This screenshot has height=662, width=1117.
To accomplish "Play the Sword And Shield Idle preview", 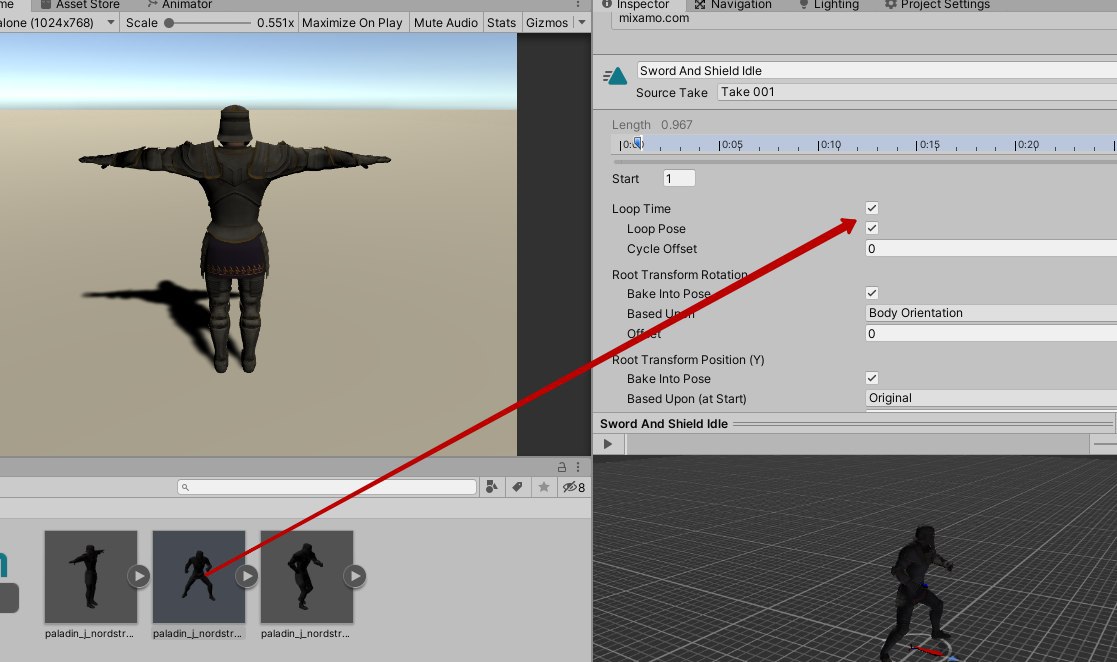I will (608, 444).
